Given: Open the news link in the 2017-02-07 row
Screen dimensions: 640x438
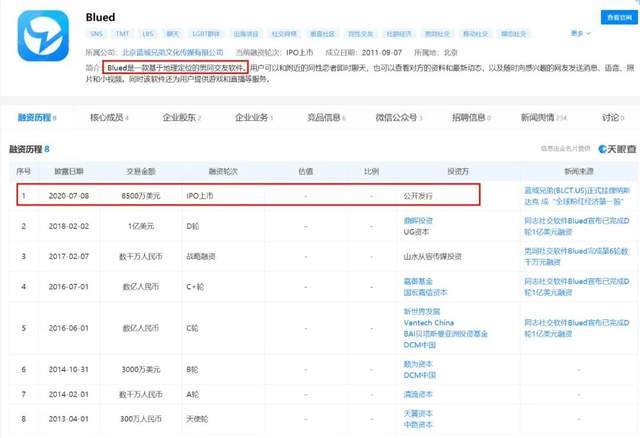Looking at the screenshot, I should [576, 256].
